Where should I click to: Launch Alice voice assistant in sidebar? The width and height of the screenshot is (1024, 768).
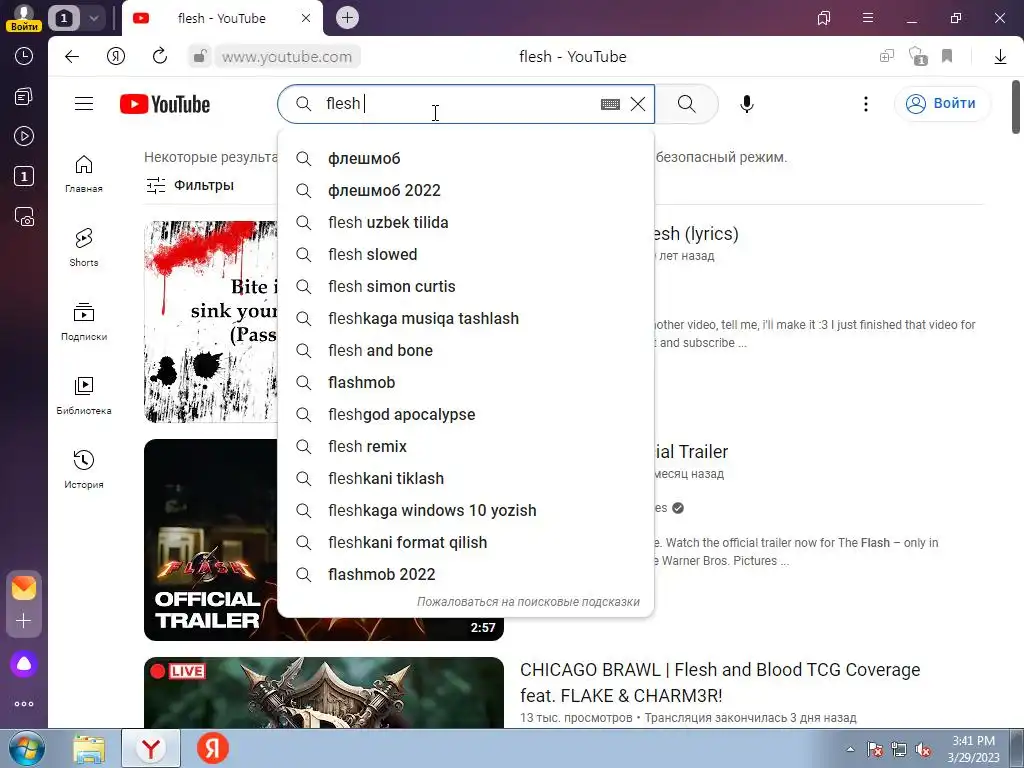coord(24,664)
